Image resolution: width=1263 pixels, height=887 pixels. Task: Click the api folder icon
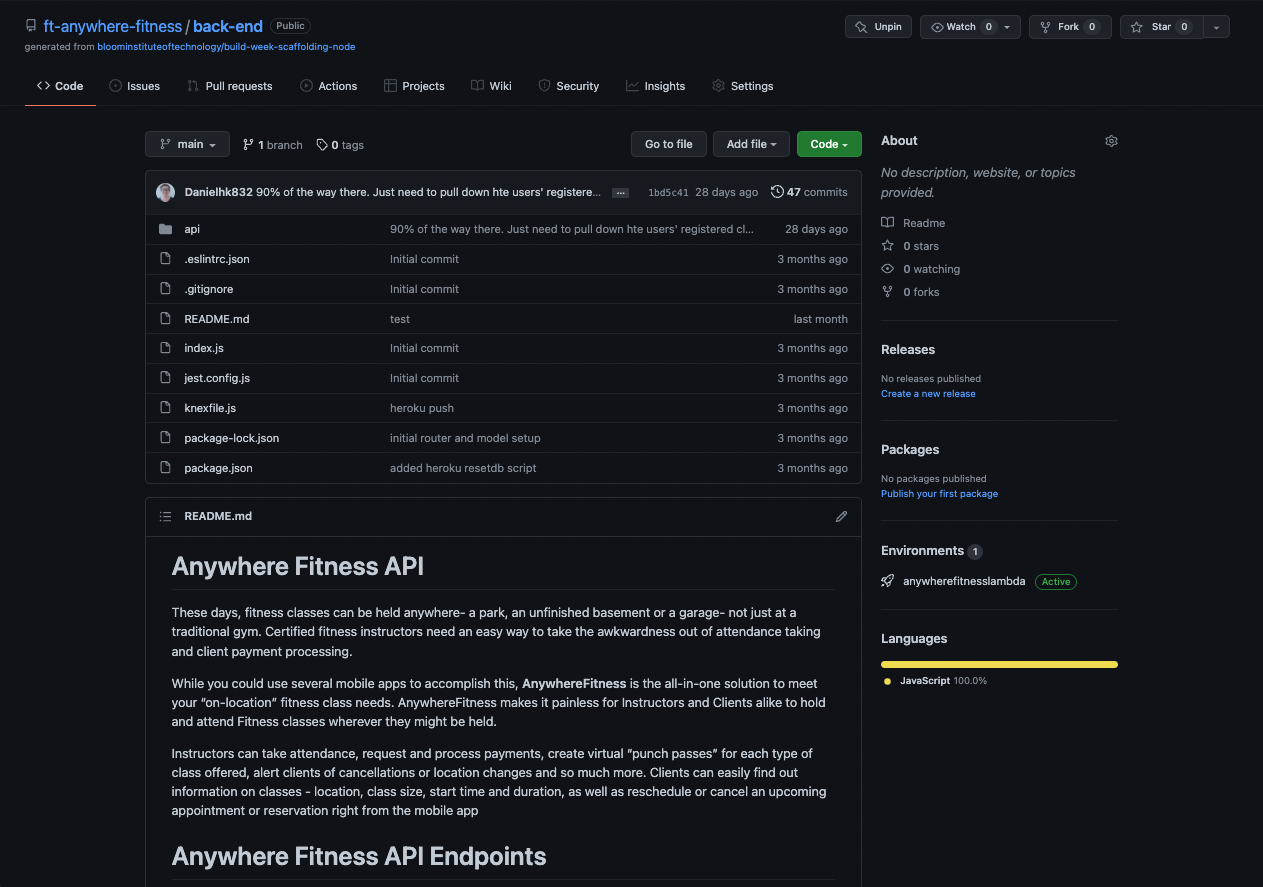click(165, 229)
